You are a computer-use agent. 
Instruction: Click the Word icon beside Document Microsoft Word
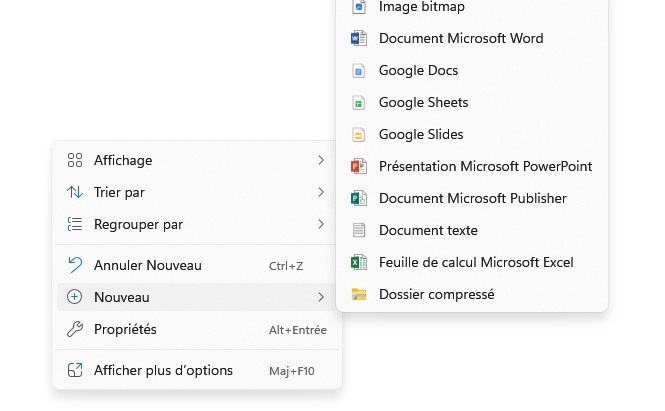coord(359,39)
